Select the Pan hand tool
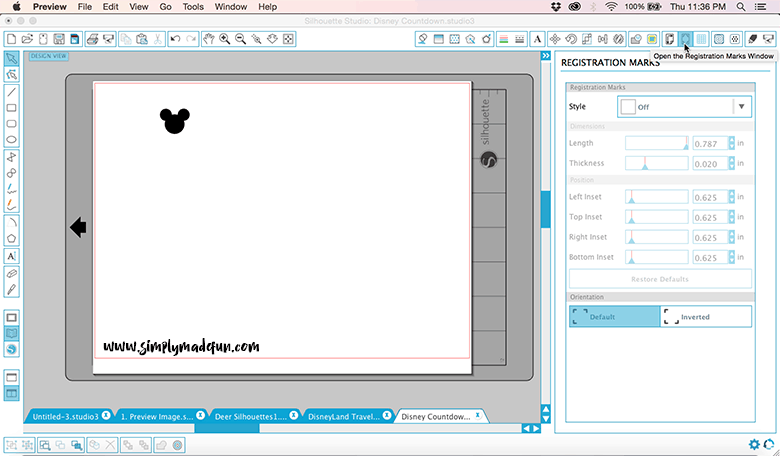This screenshot has height=456, width=780. (x=208, y=39)
